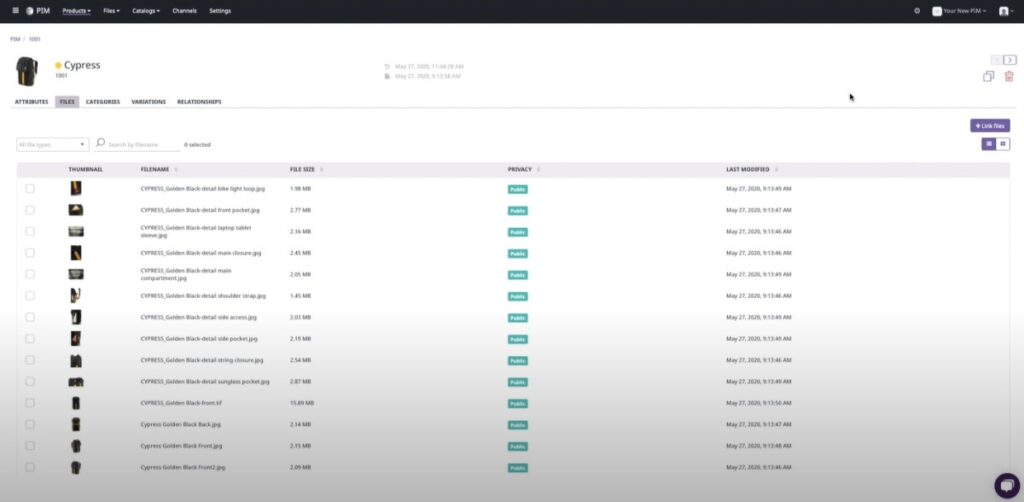This screenshot has height=502, width=1024.
Task: Expand the Catalogs menu
Action: pos(146,11)
